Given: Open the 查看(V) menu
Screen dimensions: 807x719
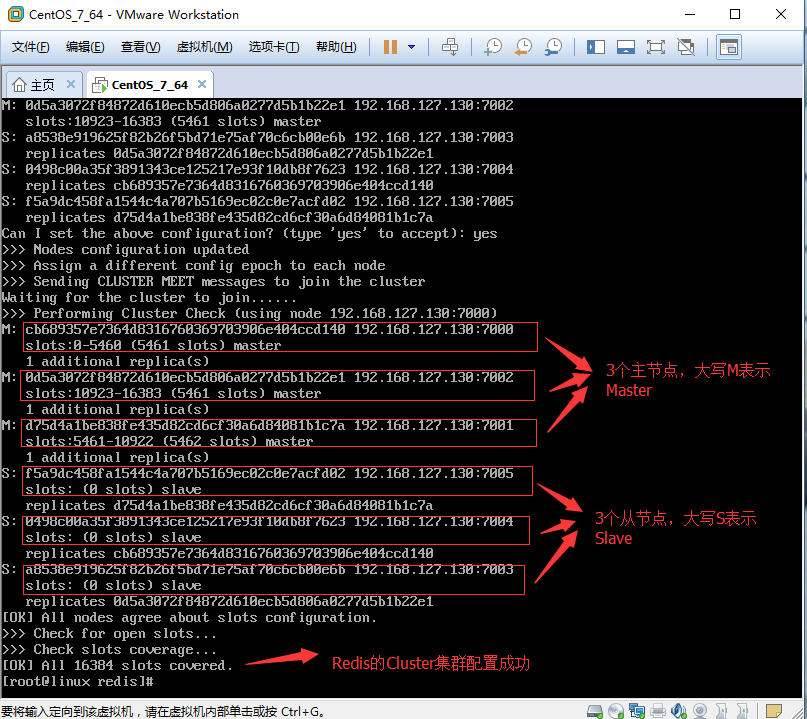Looking at the screenshot, I should point(140,47).
